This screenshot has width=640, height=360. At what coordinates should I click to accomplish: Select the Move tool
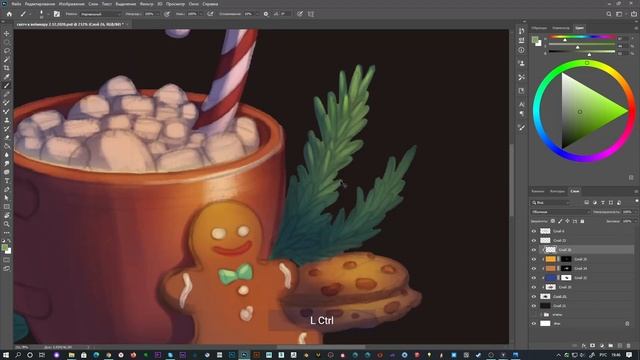tap(7, 33)
